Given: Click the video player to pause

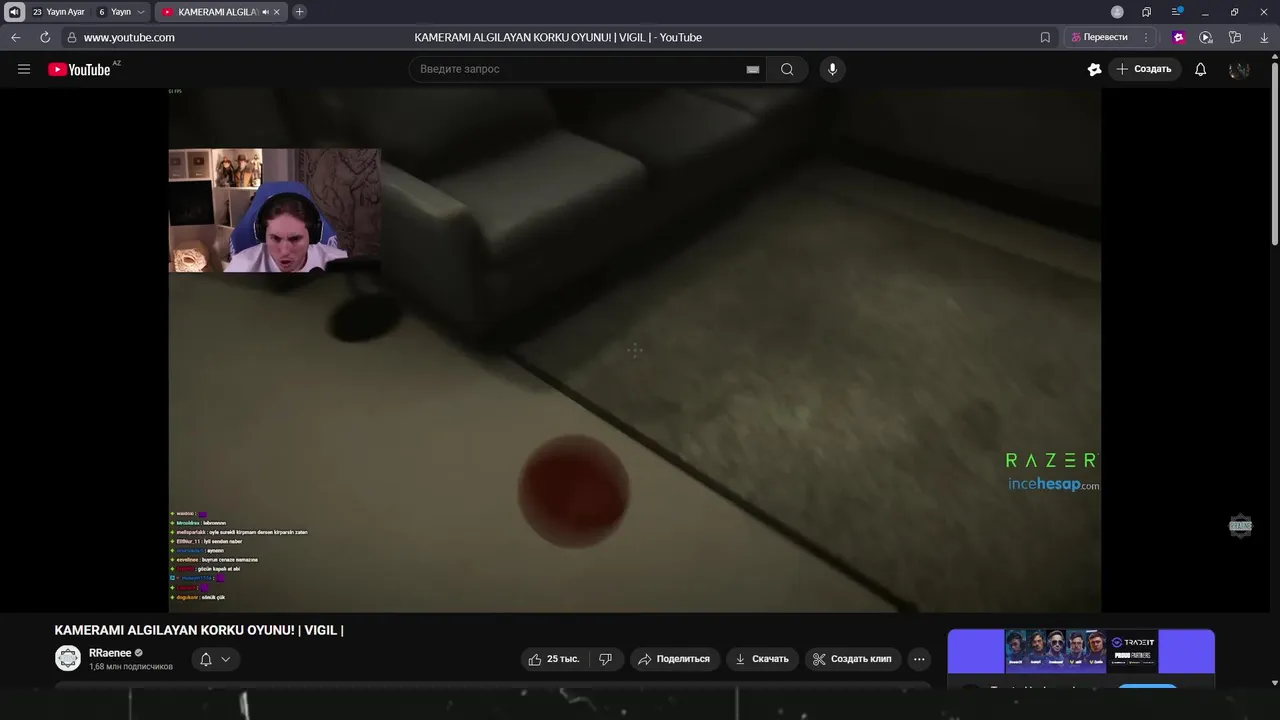Looking at the screenshot, I should point(635,350).
